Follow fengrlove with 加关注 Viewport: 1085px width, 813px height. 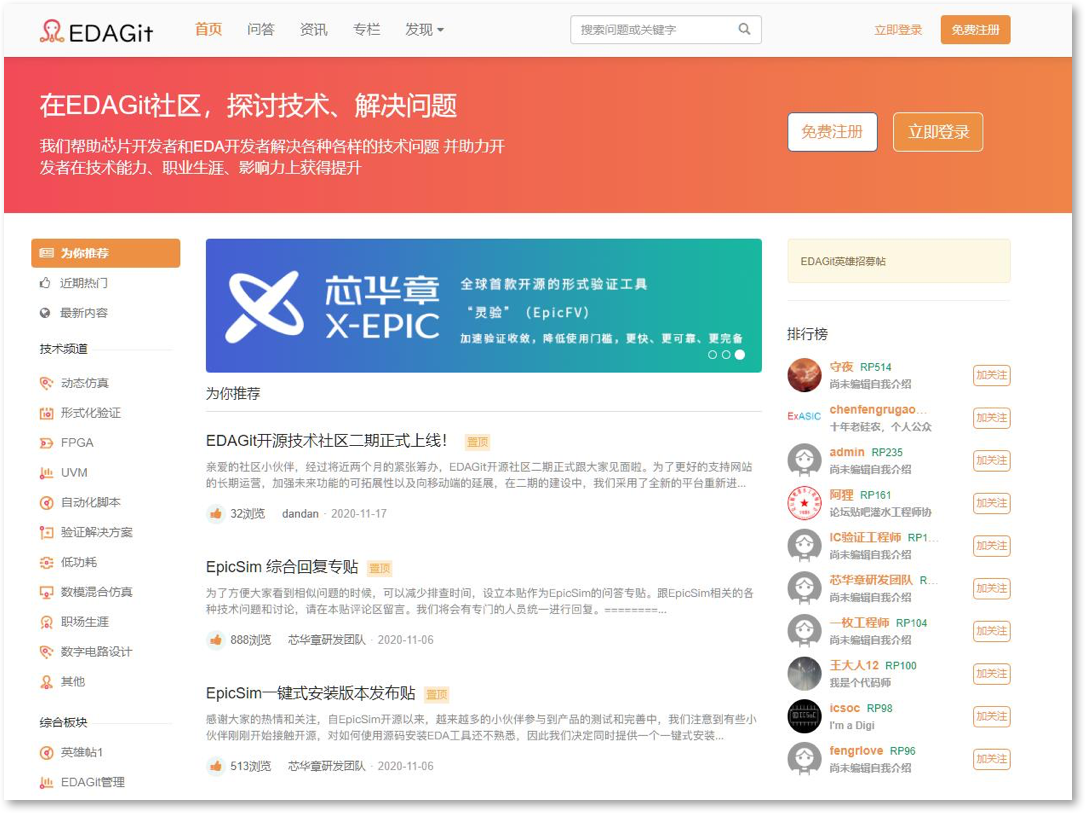pos(992,759)
